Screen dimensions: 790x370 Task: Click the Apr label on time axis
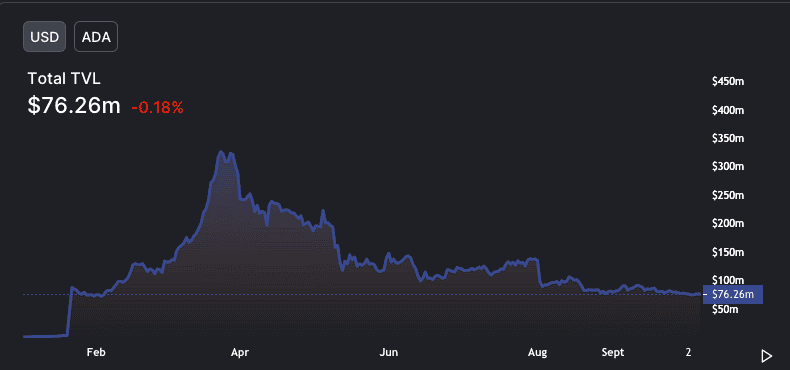tap(240, 352)
